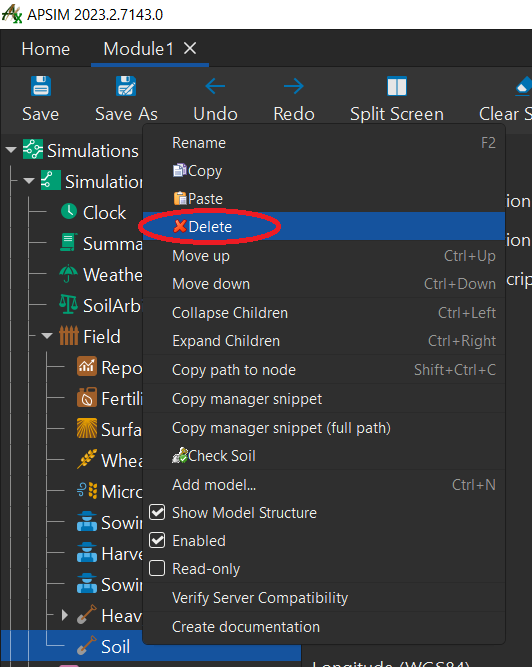Viewport: 532px width, 667px height.
Task: Click the Undo arrow icon
Action: [x=215, y=86]
